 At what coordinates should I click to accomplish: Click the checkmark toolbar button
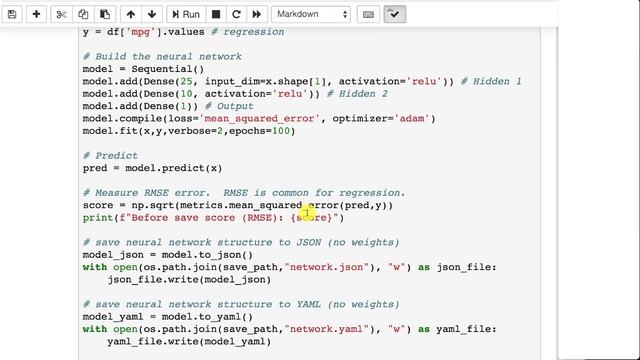[394, 14]
